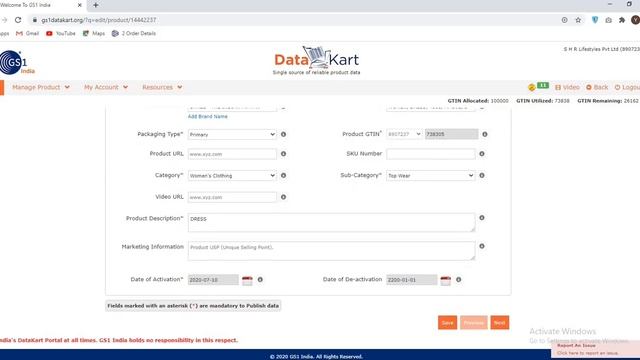Open the Packaging Type dropdown

[232, 134]
